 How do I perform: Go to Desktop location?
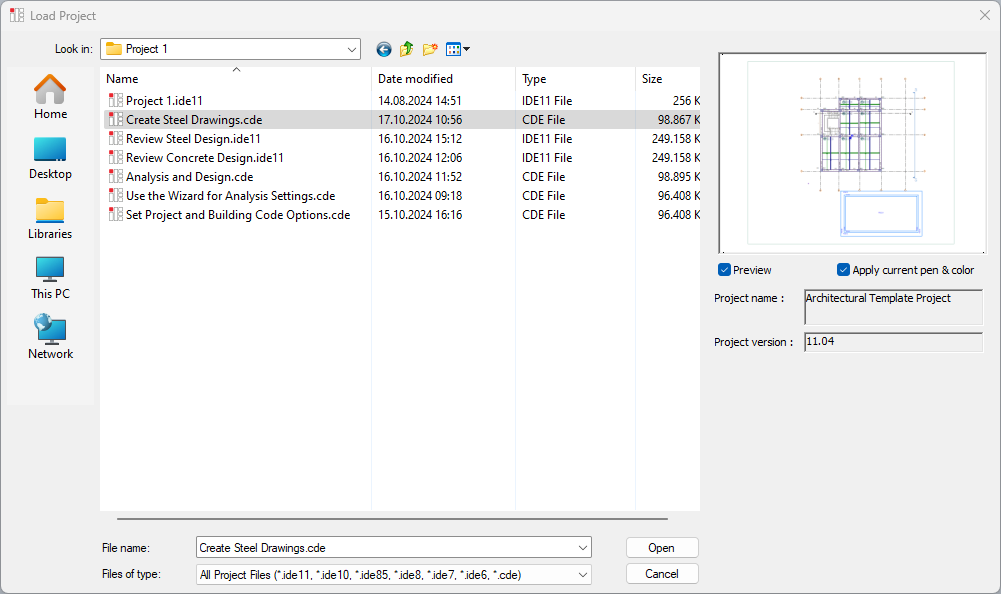pyautogui.click(x=50, y=158)
